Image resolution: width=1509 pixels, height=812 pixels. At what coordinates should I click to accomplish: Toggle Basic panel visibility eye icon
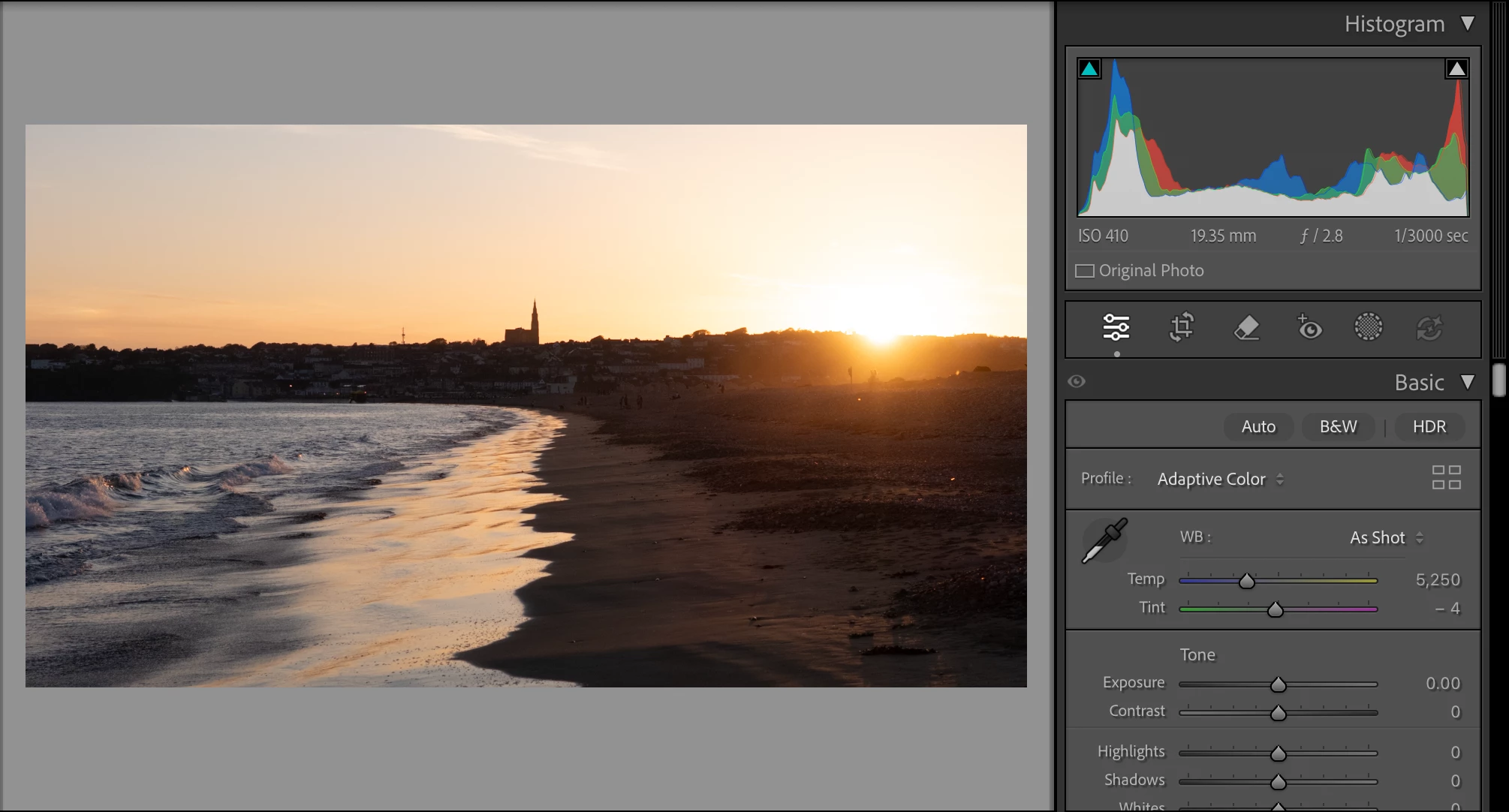coord(1077,381)
